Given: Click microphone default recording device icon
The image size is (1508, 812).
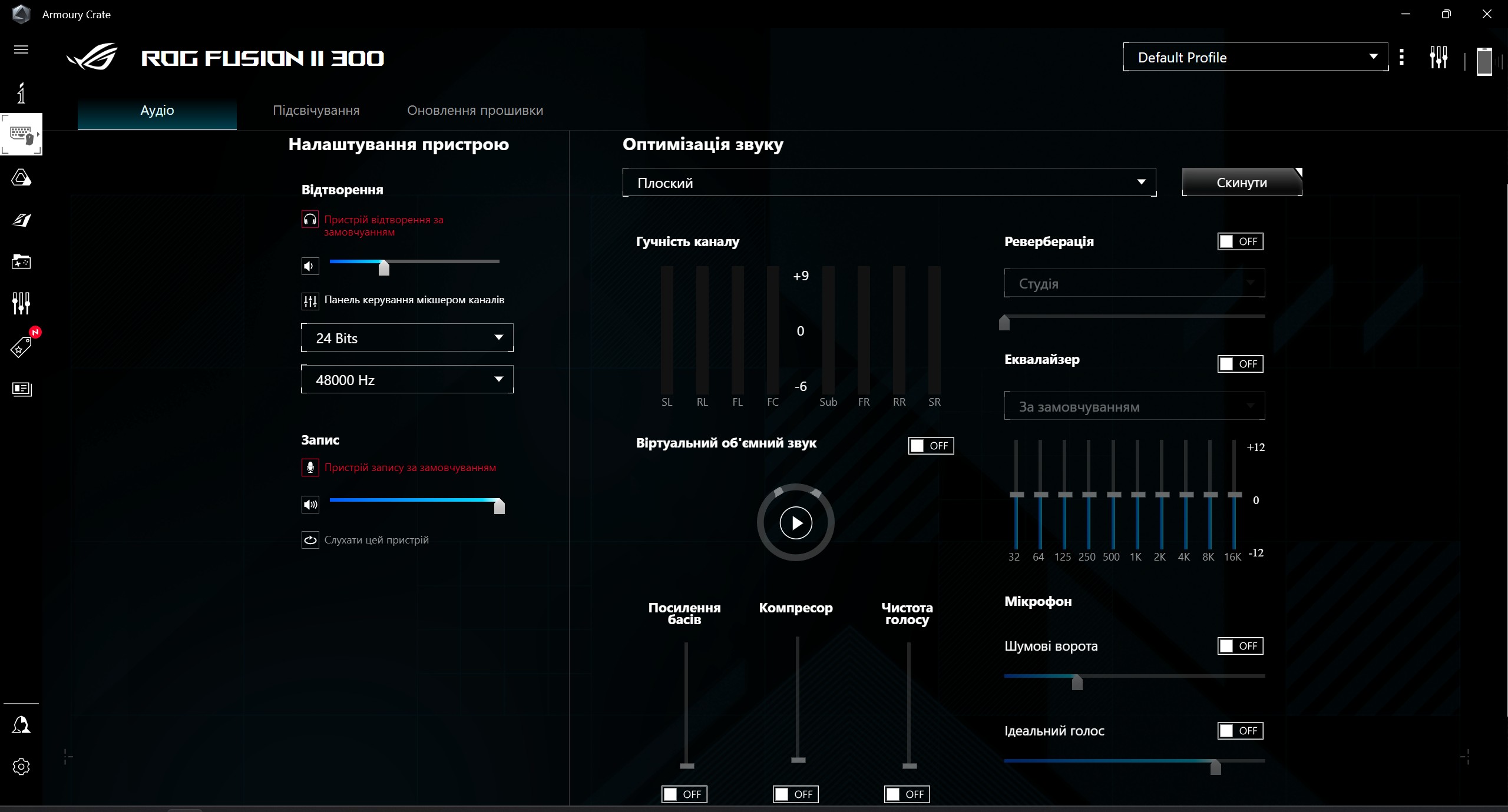Looking at the screenshot, I should click(x=310, y=468).
